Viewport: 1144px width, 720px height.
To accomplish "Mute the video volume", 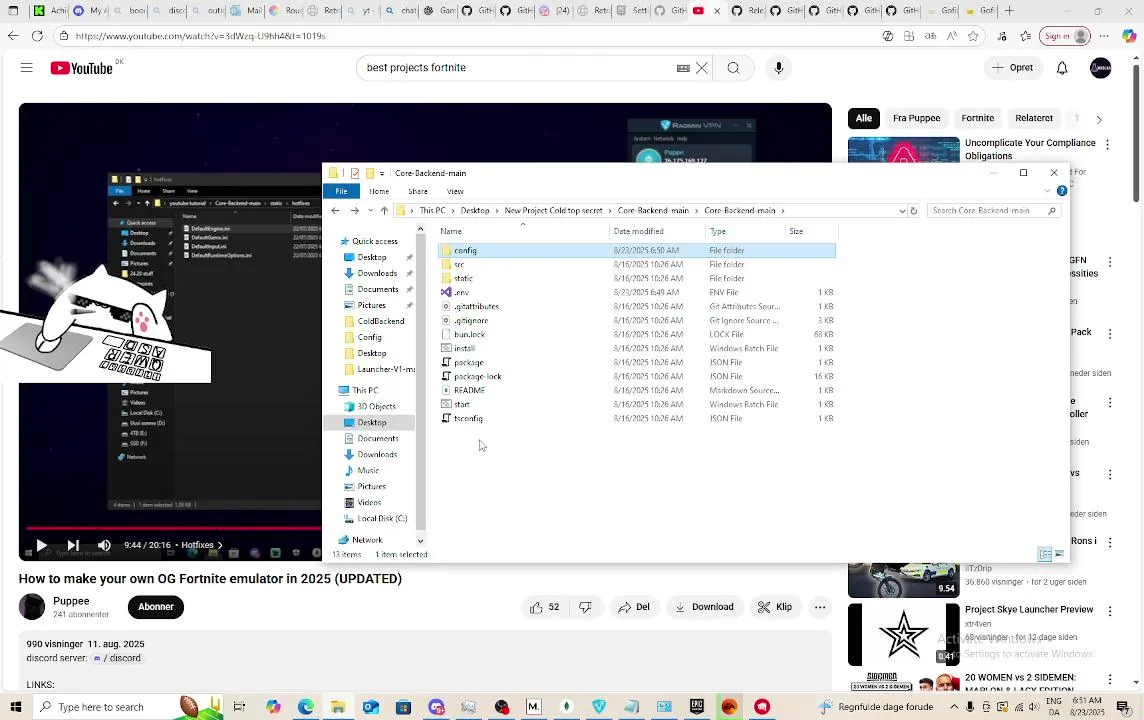I will [x=104, y=545].
